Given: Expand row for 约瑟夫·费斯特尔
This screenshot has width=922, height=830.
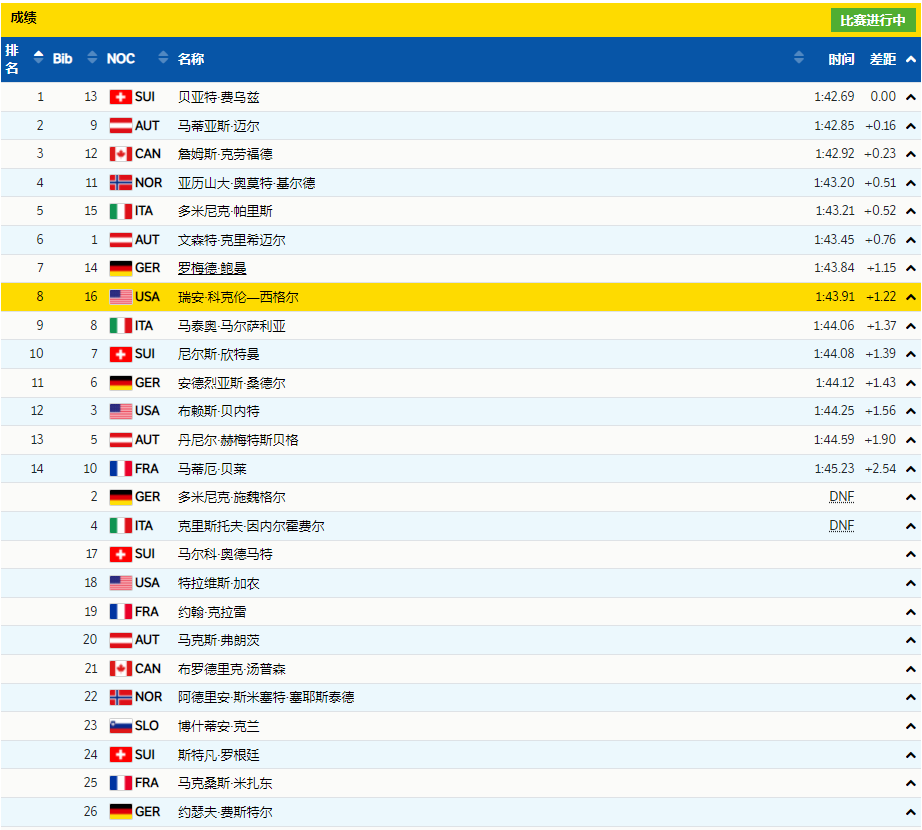Looking at the screenshot, I should coord(910,812).
